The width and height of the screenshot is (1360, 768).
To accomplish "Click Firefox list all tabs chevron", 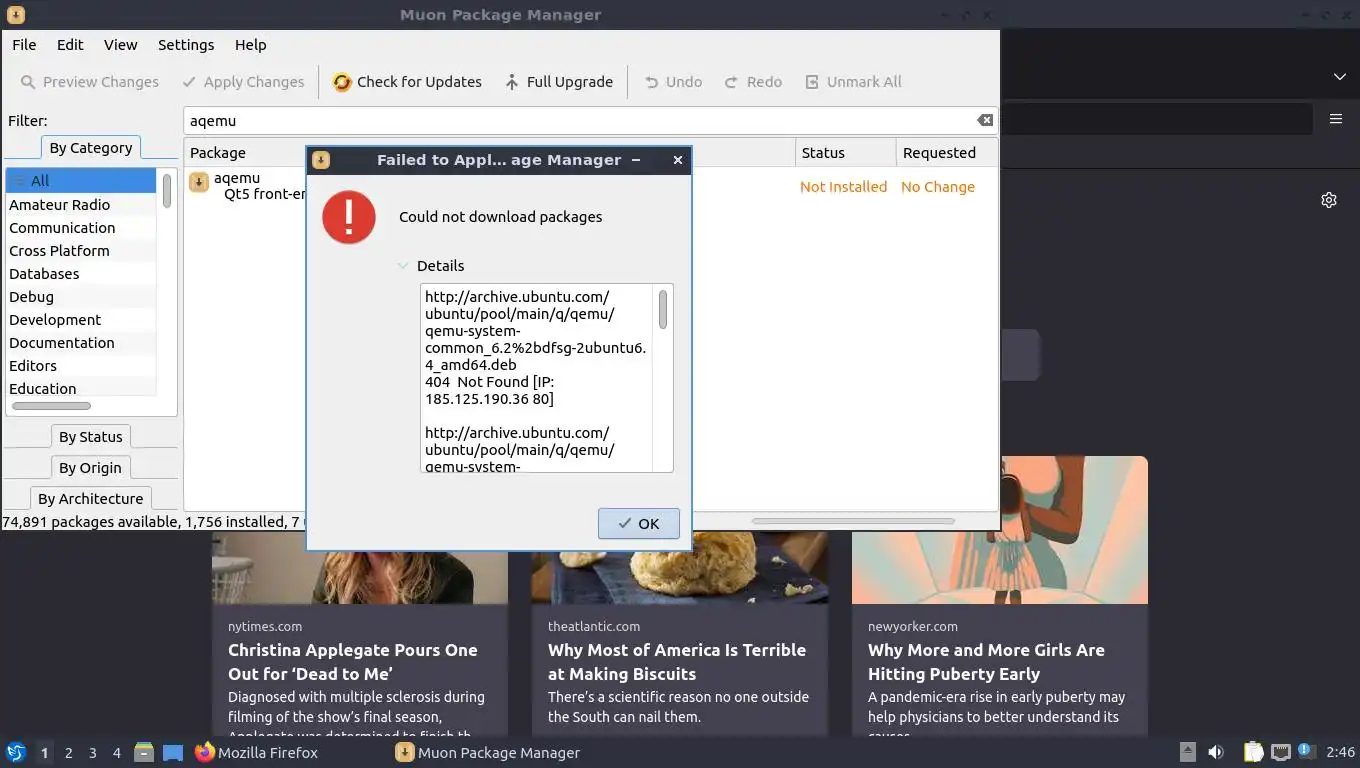I will click(x=1339, y=77).
